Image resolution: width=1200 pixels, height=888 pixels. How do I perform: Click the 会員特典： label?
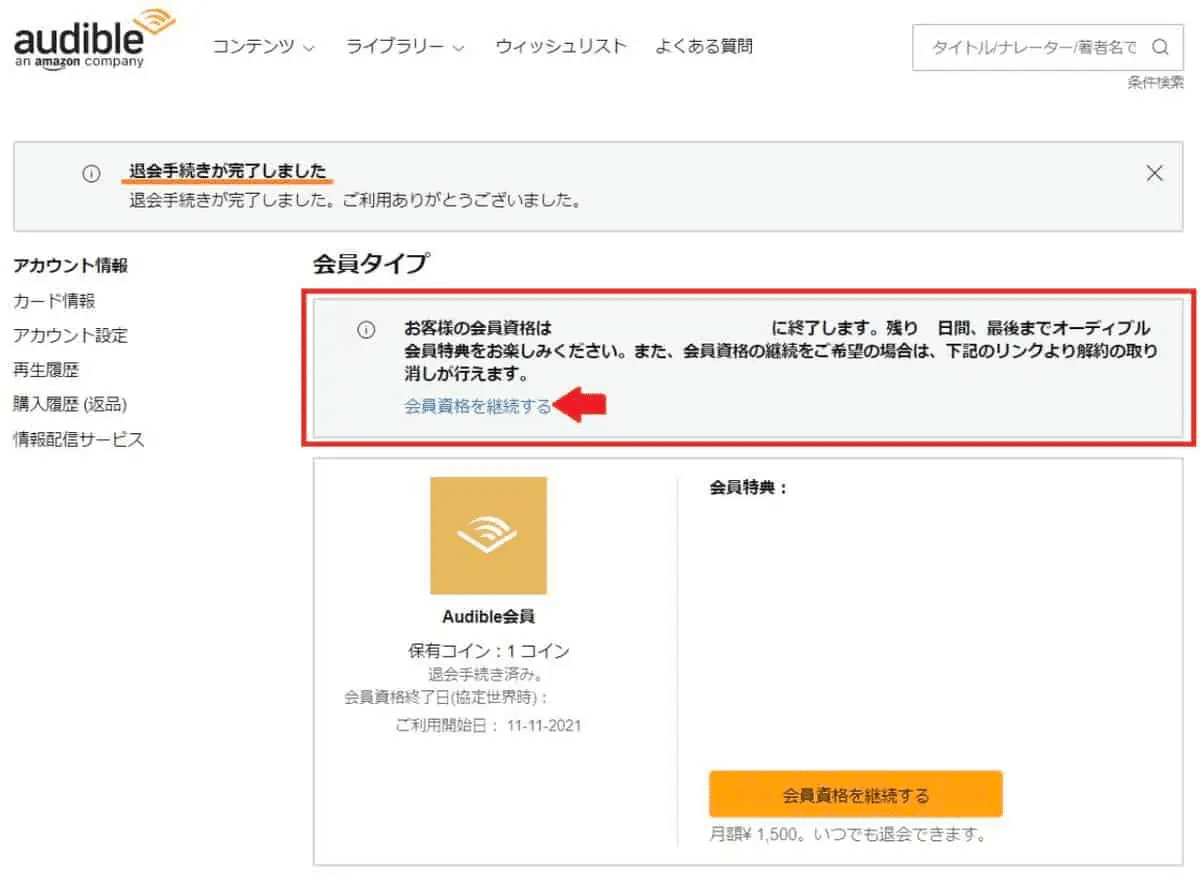click(749, 488)
